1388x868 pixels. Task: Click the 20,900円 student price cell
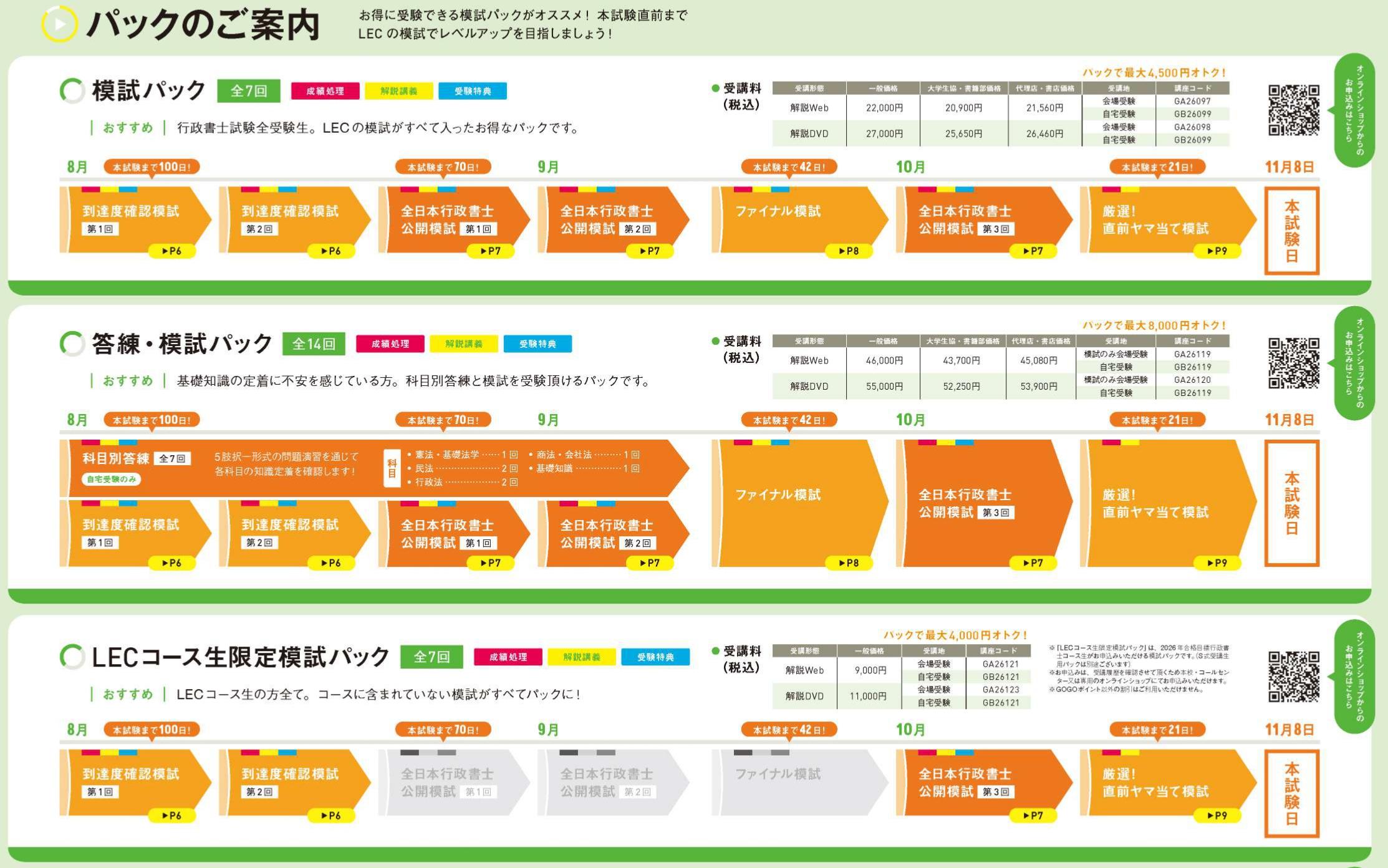click(963, 108)
